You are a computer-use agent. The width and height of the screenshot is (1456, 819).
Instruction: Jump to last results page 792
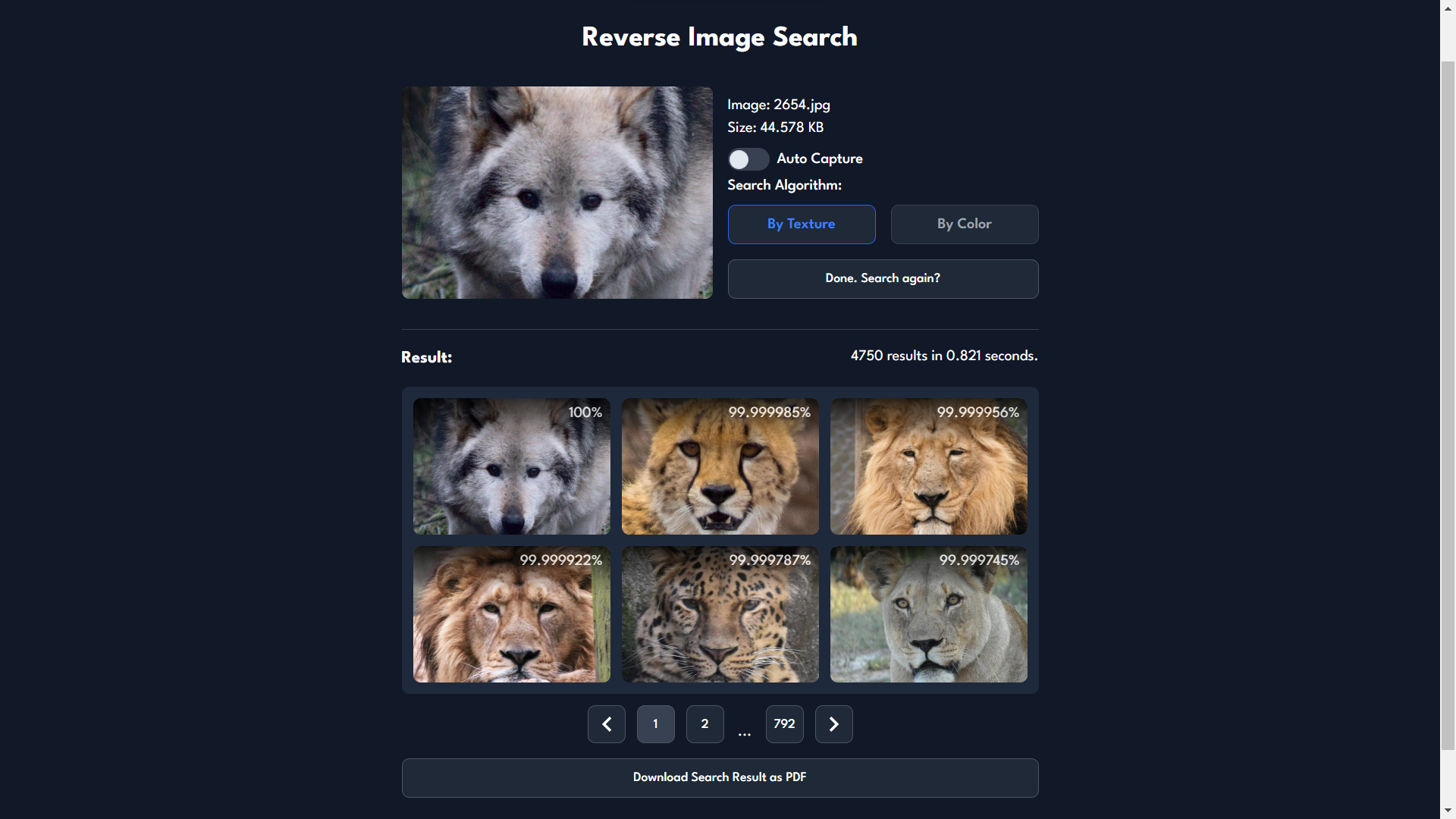coord(784,724)
